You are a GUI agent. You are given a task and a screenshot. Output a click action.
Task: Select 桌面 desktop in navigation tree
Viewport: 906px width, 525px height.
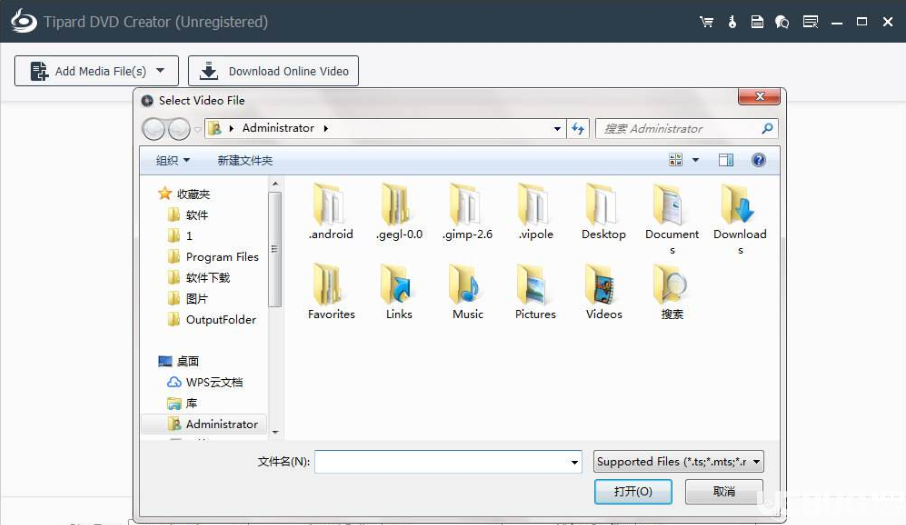[x=179, y=361]
